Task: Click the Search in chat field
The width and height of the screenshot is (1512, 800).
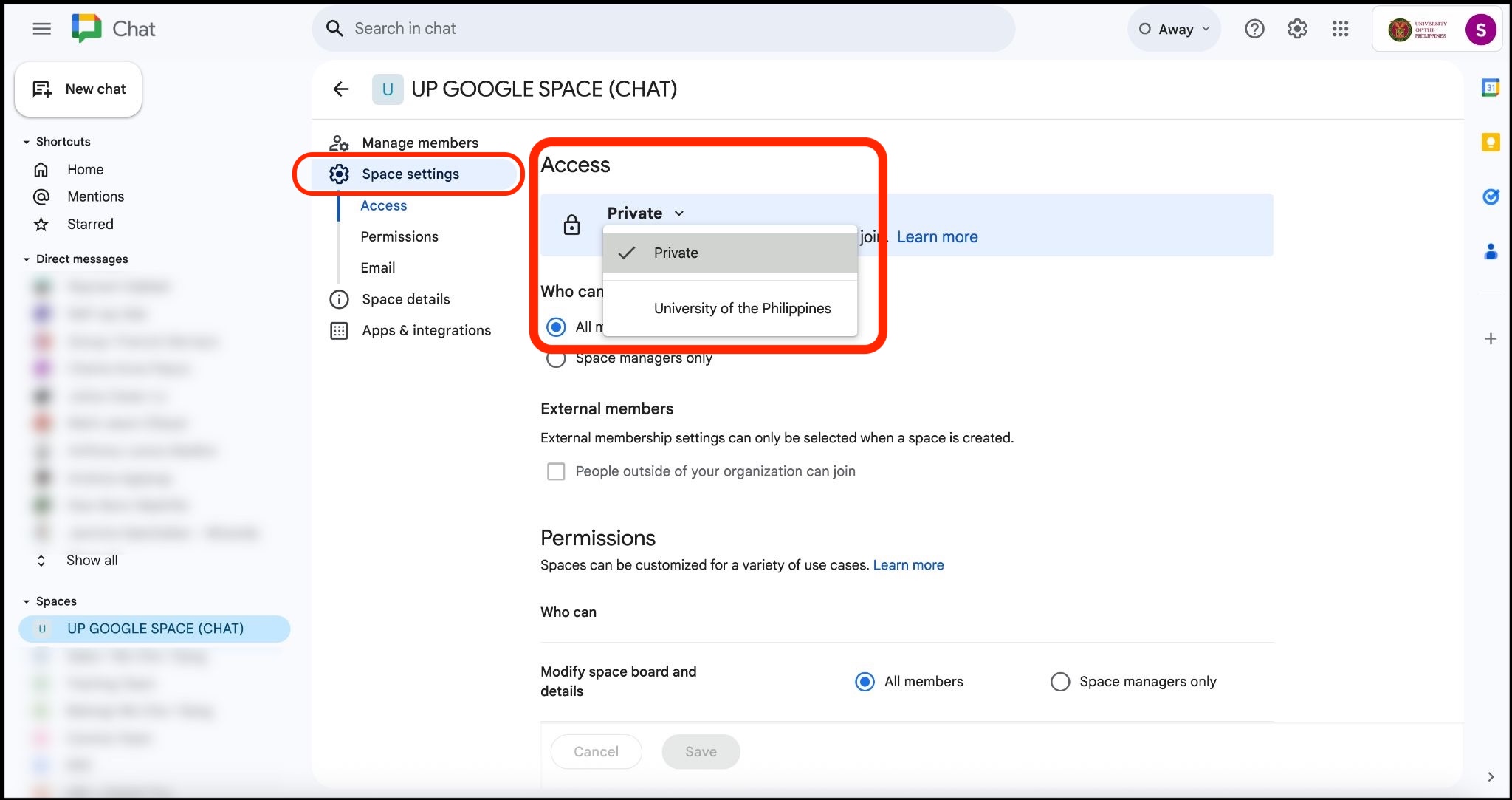Action: [664, 29]
